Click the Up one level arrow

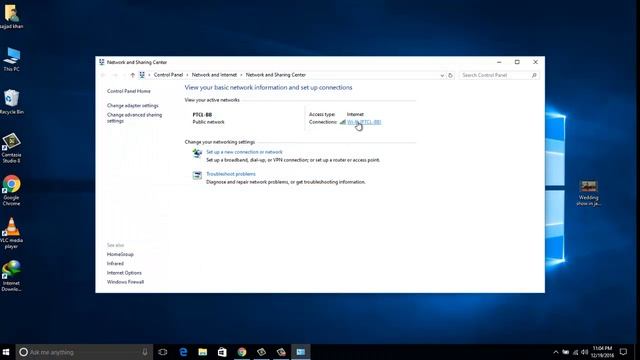click(x=133, y=75)
